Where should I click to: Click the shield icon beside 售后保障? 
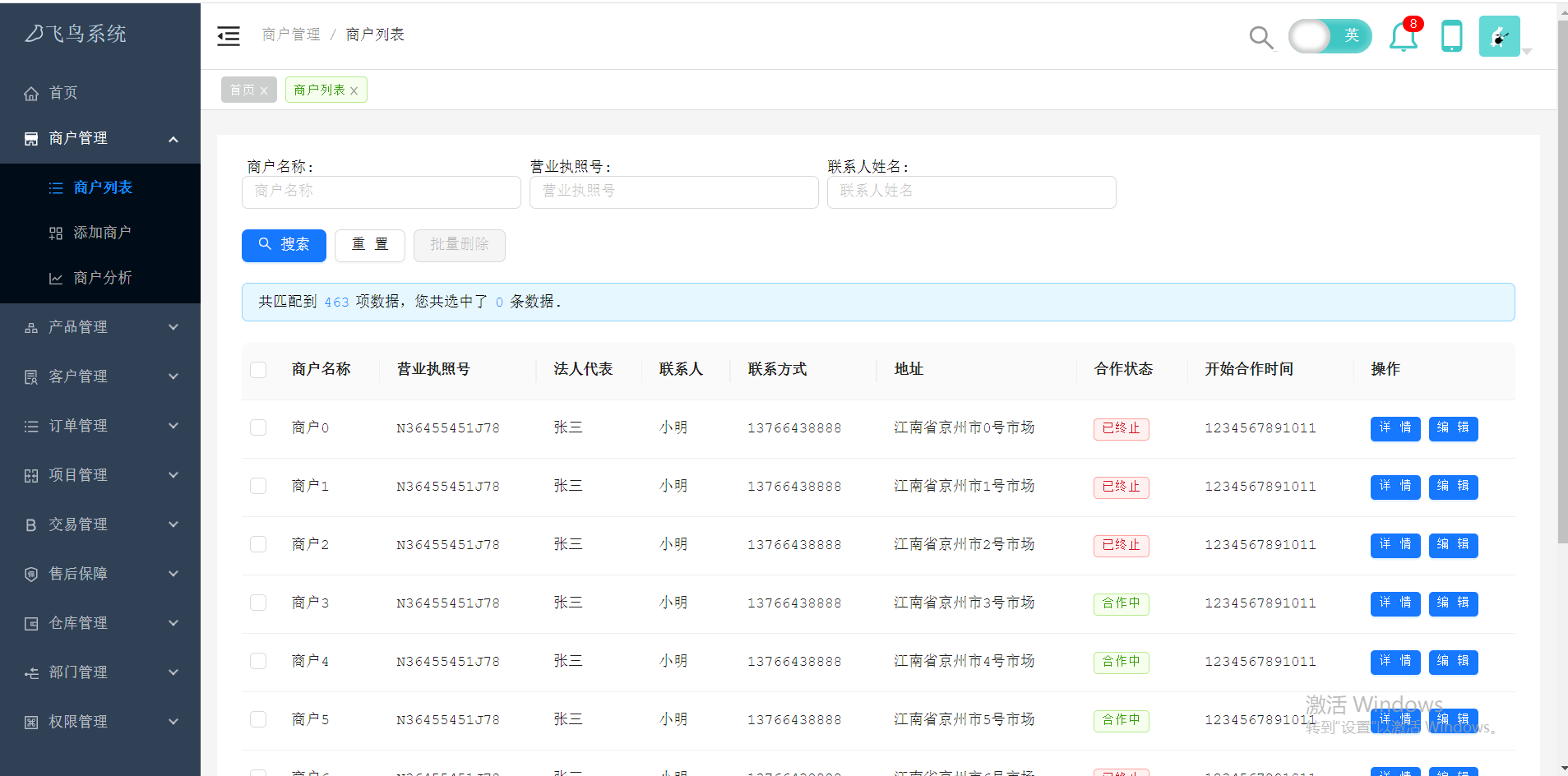pyautogui.click(x=31, y=575)
